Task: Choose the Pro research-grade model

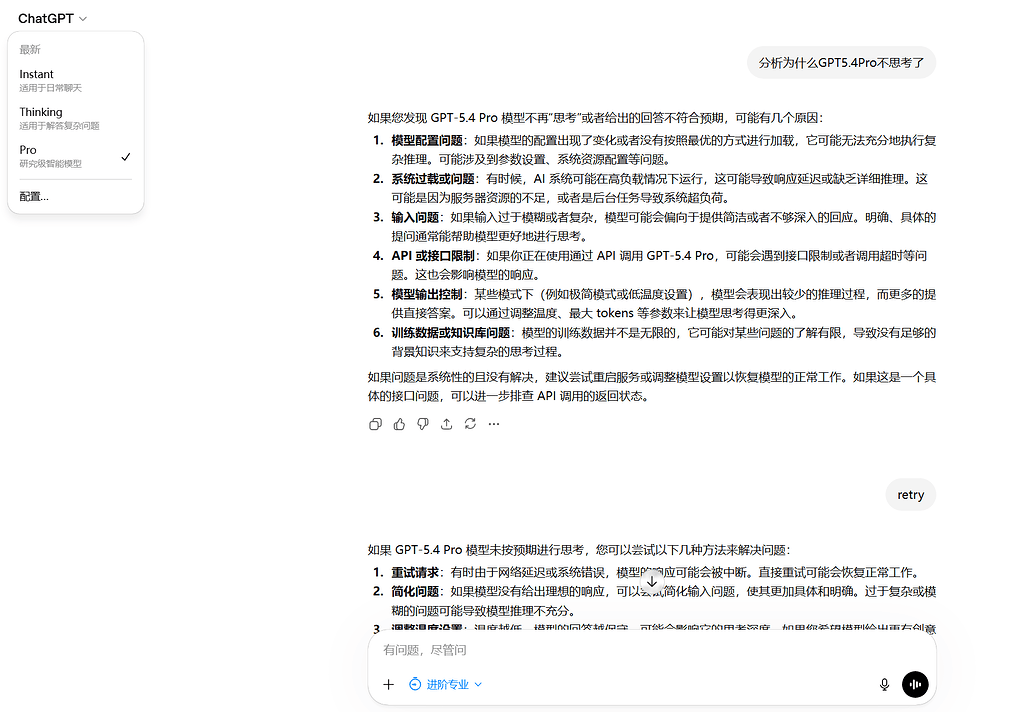Action: click(75, 156)
